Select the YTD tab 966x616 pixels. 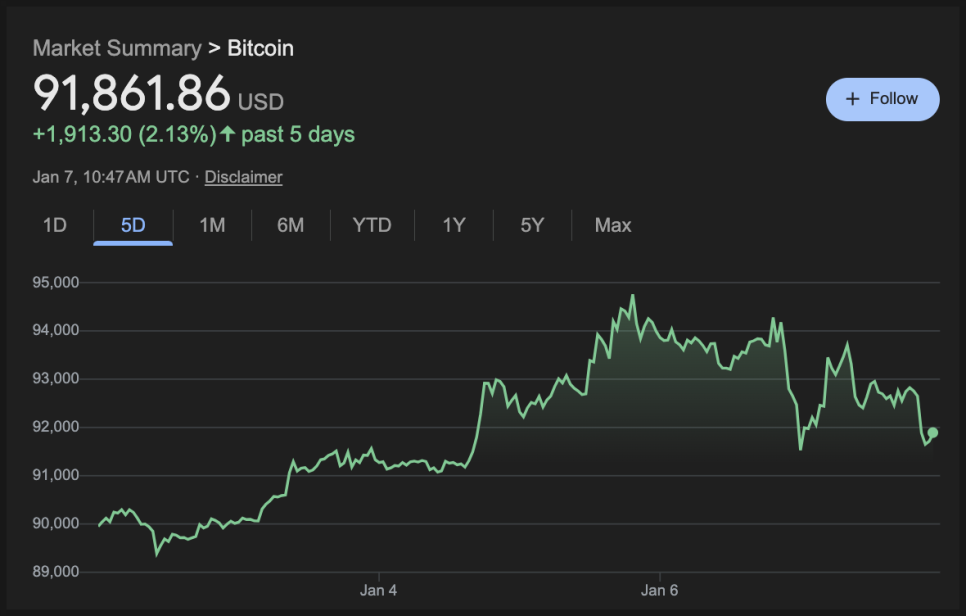(x=372, y=225)
